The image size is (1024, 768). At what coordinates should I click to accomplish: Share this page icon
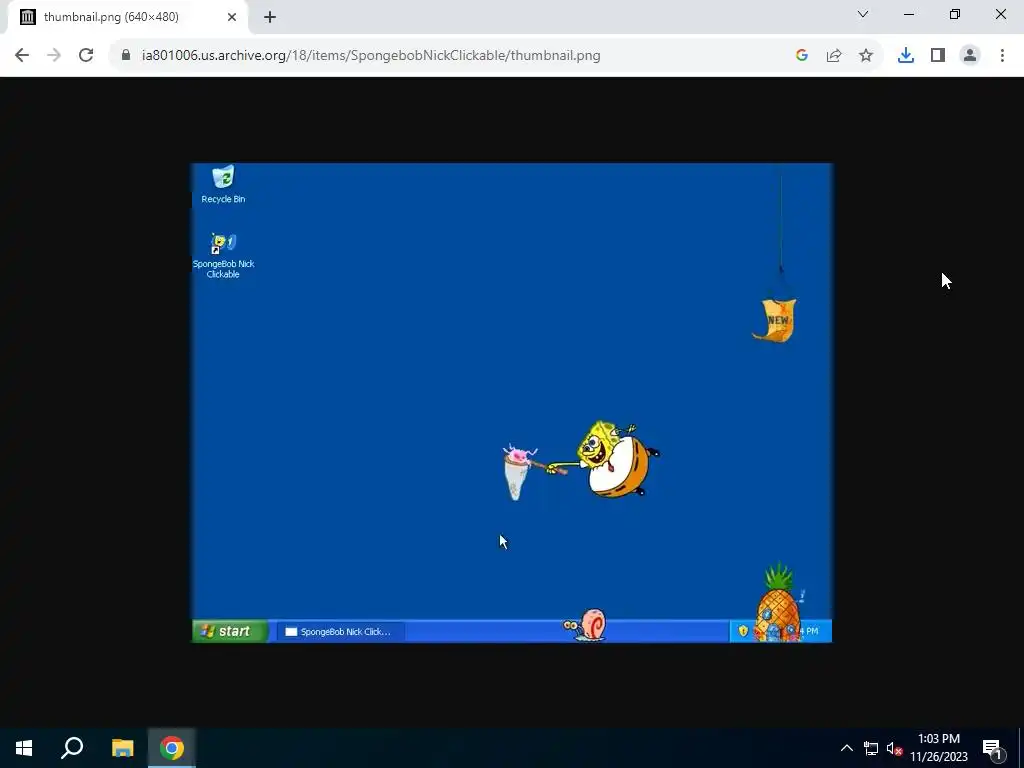tap(834, 56)
